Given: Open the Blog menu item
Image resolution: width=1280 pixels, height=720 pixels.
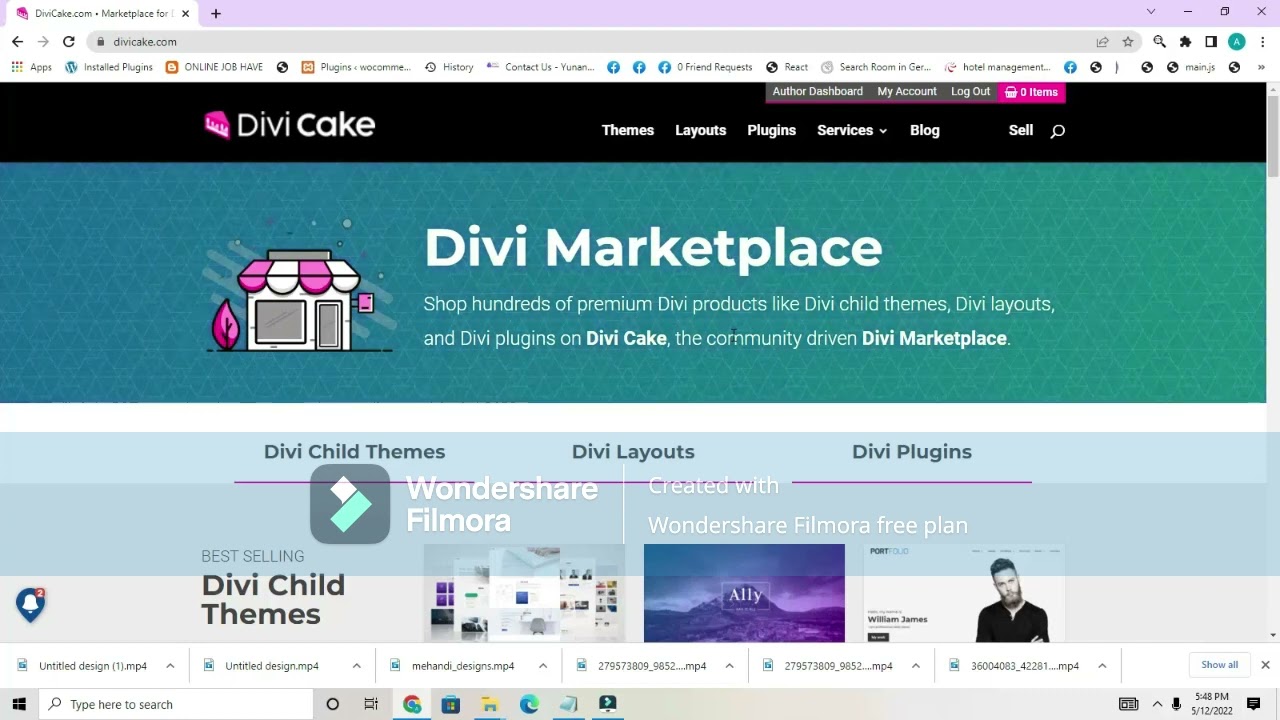Looking at the screenshot, I should 924,131.
